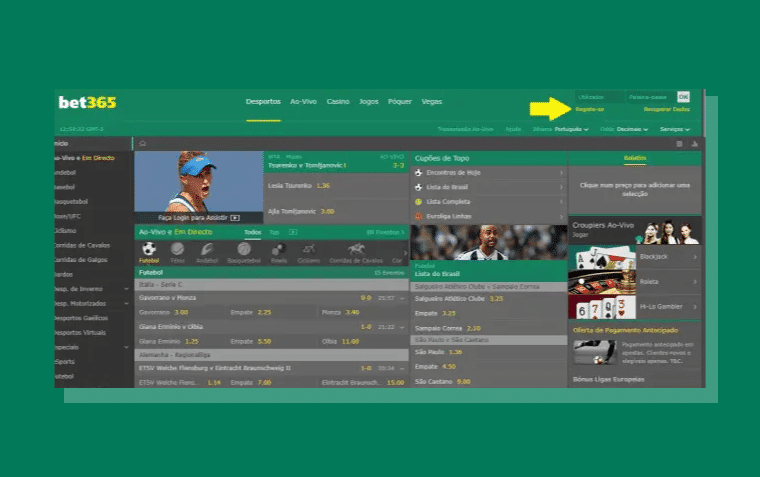The height and width of the screenshot is (477, 760).
Task: Bet on Ajla Tomljanovic at 3.00
Action: 336,211
